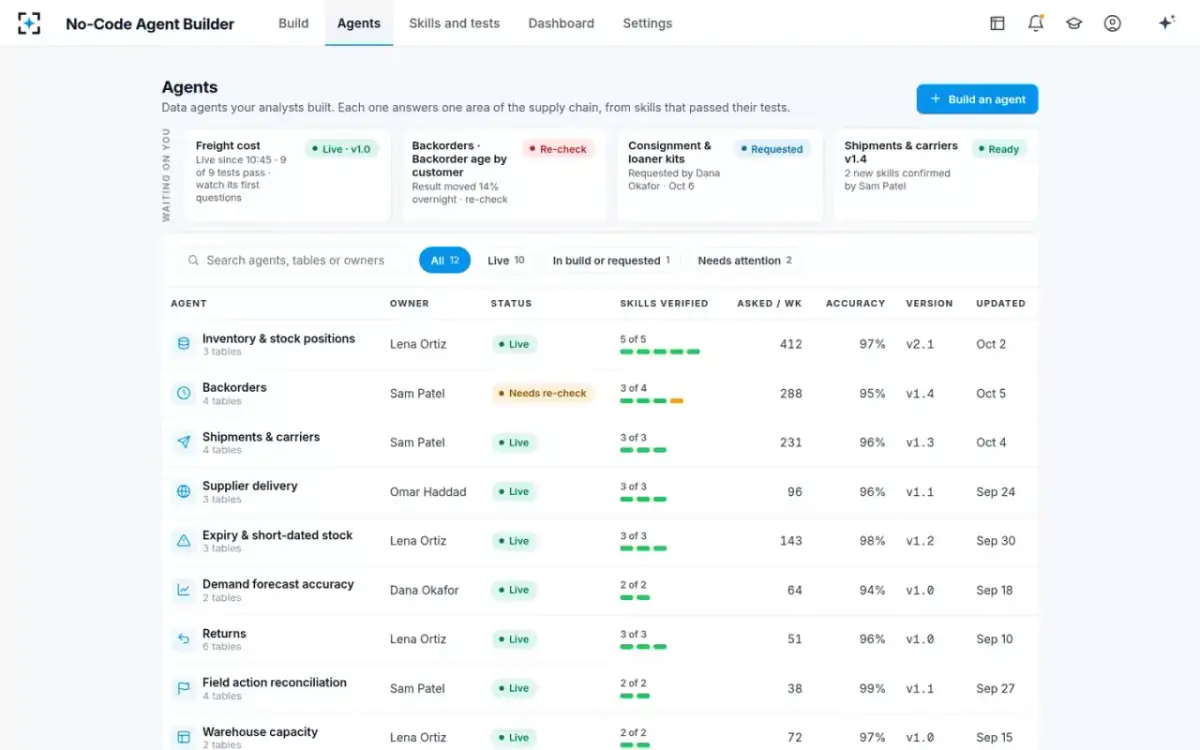Click the Sep 24 updated date
The width and height of the screenshot is (1200, 750).
click(996, 492)
